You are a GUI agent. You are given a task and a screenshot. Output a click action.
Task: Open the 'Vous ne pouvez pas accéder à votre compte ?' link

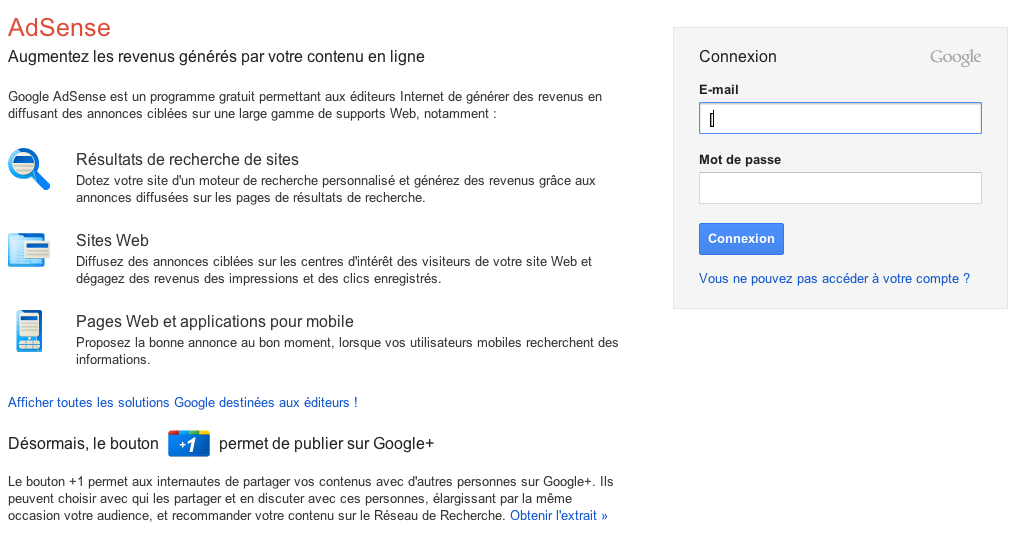pos(834,279)
